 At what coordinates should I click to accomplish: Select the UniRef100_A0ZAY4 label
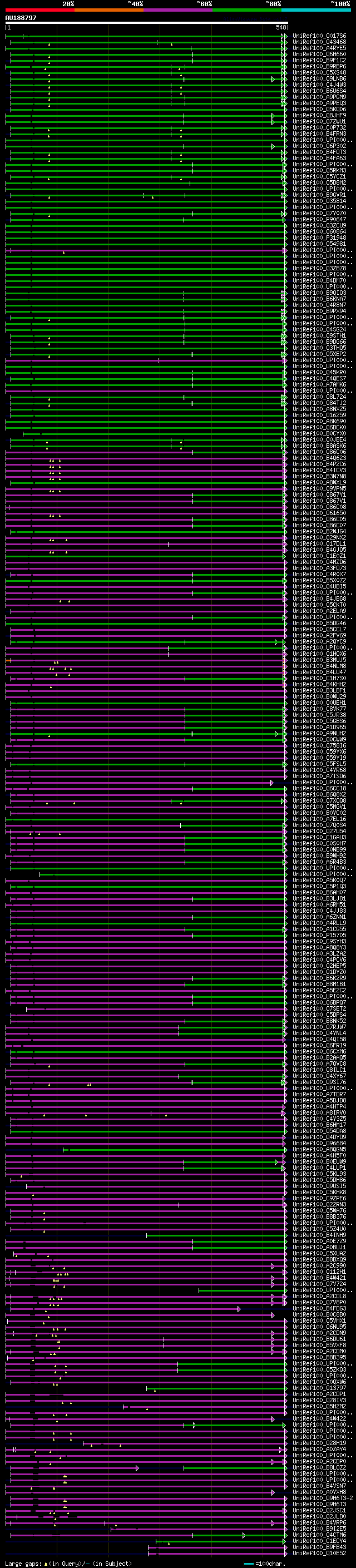(319, 1450)
